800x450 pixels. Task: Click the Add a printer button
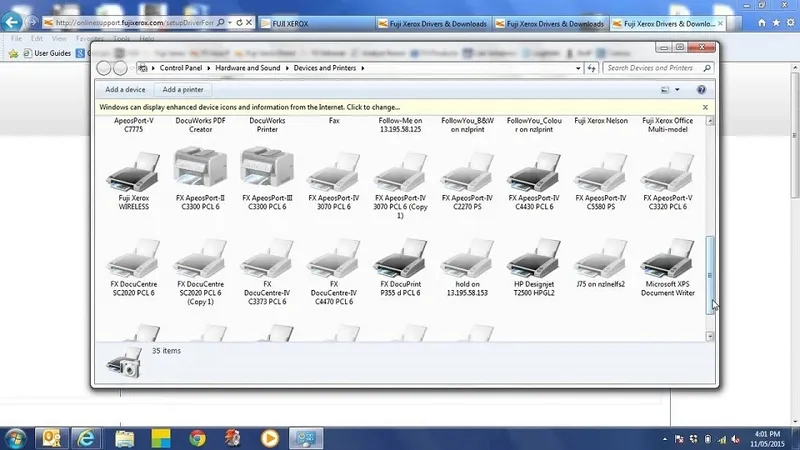183,90
